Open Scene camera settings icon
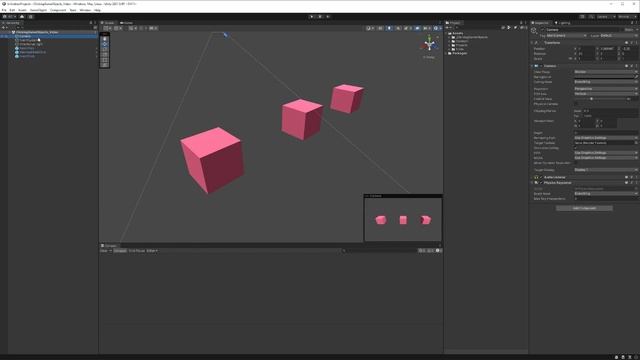 [x=426, y=28]
